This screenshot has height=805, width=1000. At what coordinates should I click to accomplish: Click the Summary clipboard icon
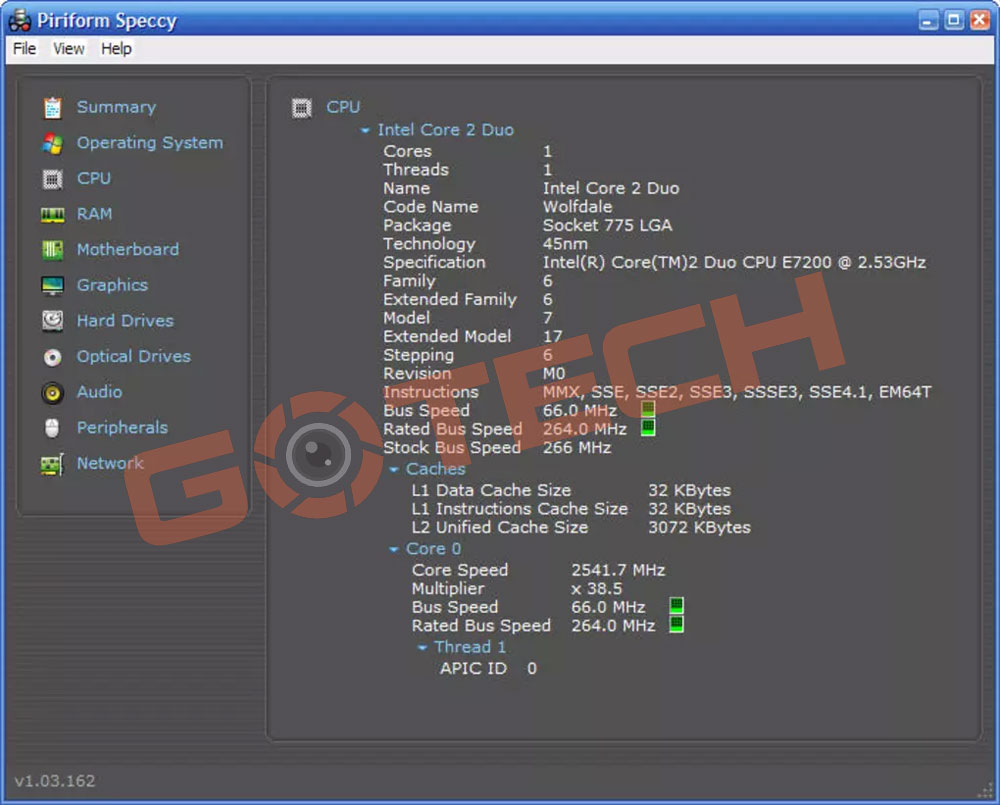[x=53, y=108]
